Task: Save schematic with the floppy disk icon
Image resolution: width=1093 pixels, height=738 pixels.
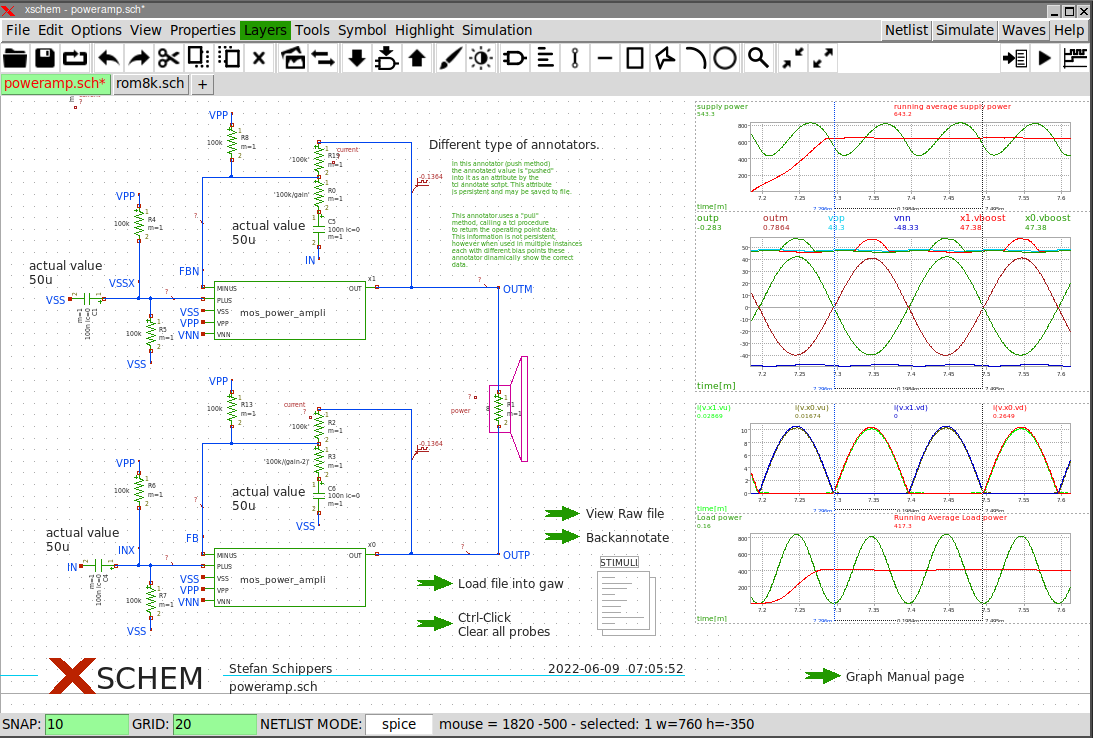Action: [x=46, y=58]
